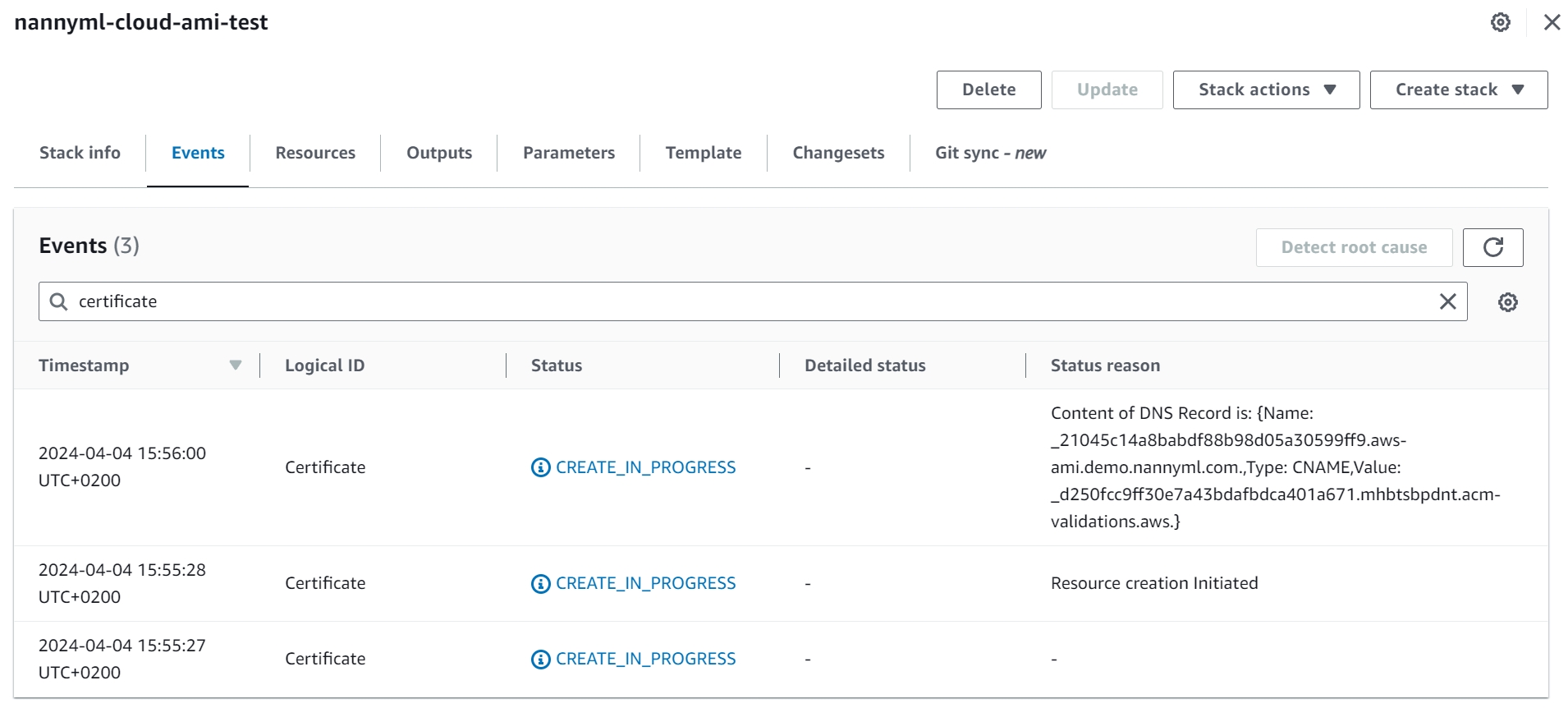
Task: Click the Detect root cause button
Action: click(x=1353, y=247)
